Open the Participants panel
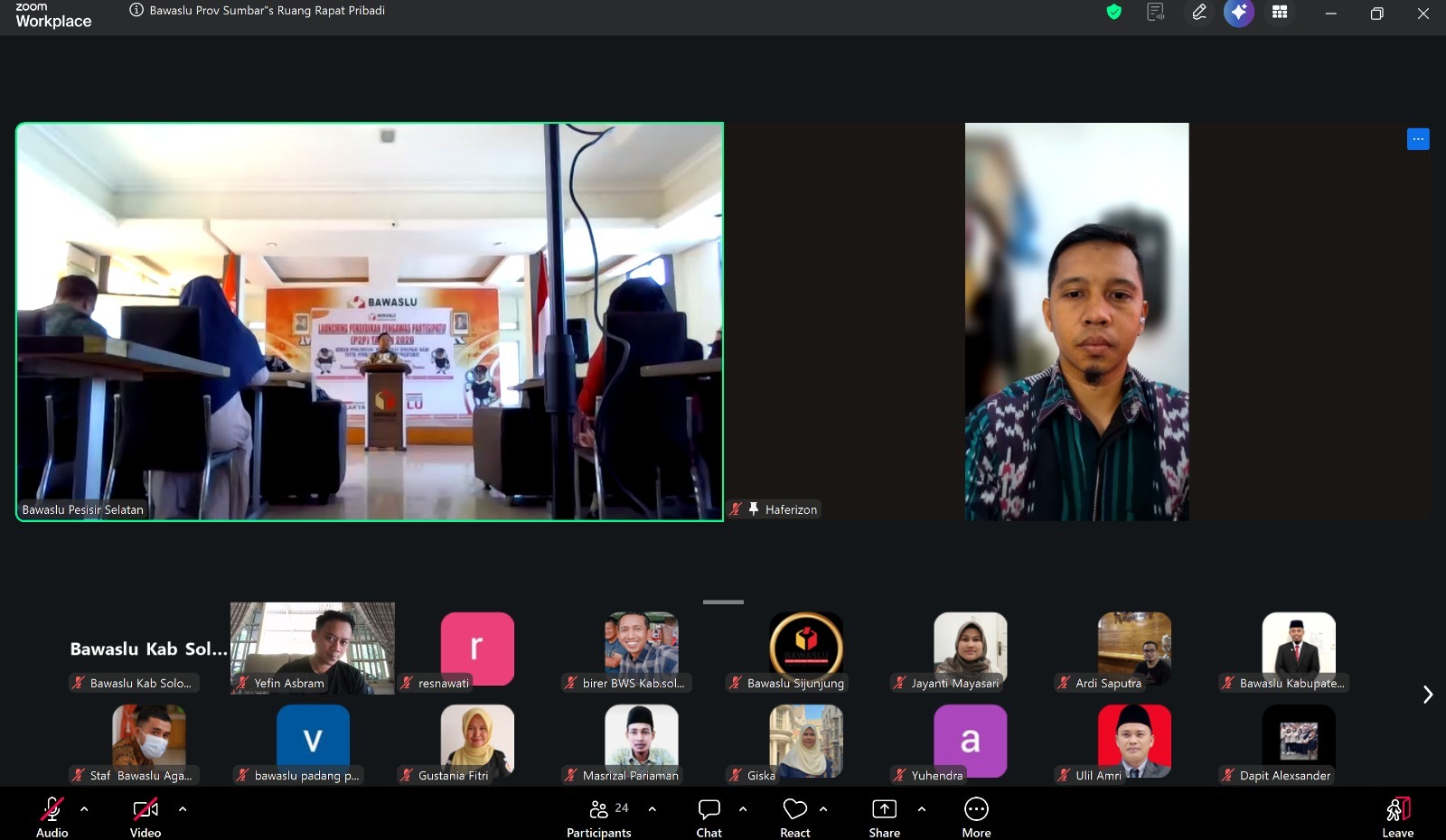The image size is (1446, 840). point(599,817)
